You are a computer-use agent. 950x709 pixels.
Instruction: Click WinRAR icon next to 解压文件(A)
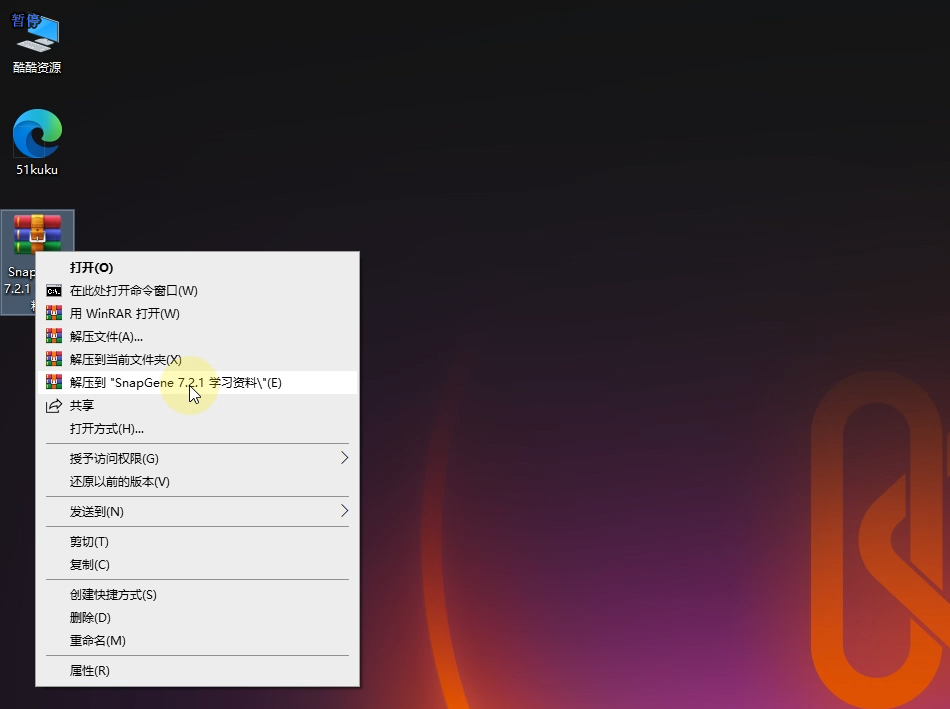coord(54,337)
